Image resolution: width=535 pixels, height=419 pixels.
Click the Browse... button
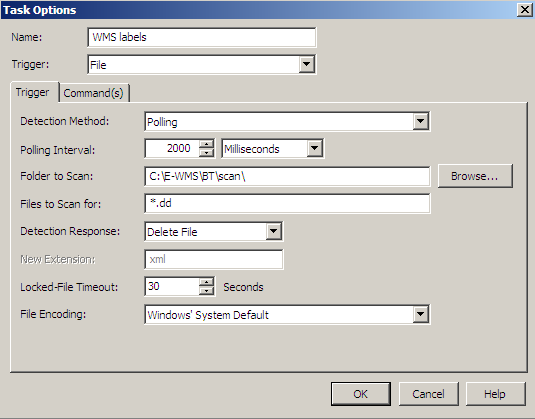[x=475, y=176]
